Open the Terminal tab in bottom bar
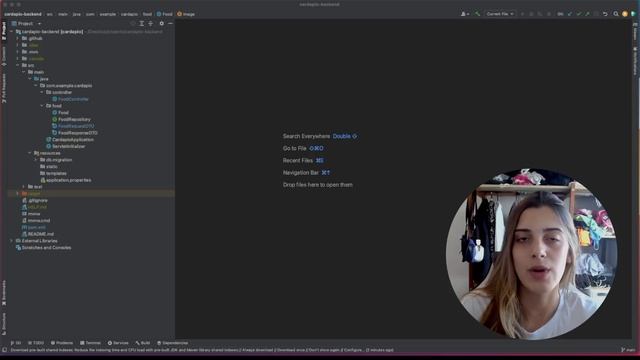The image size is (640, 360). pyautogui.click(x=90, y=343)
